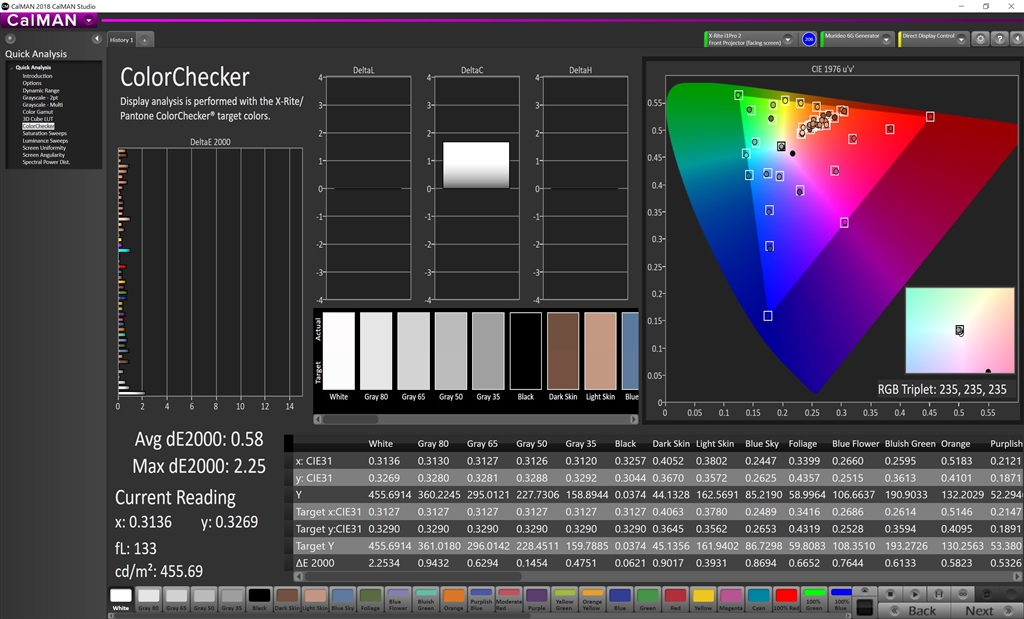Select the 100% Red patch in bottom strip

[x=786, y=599]
